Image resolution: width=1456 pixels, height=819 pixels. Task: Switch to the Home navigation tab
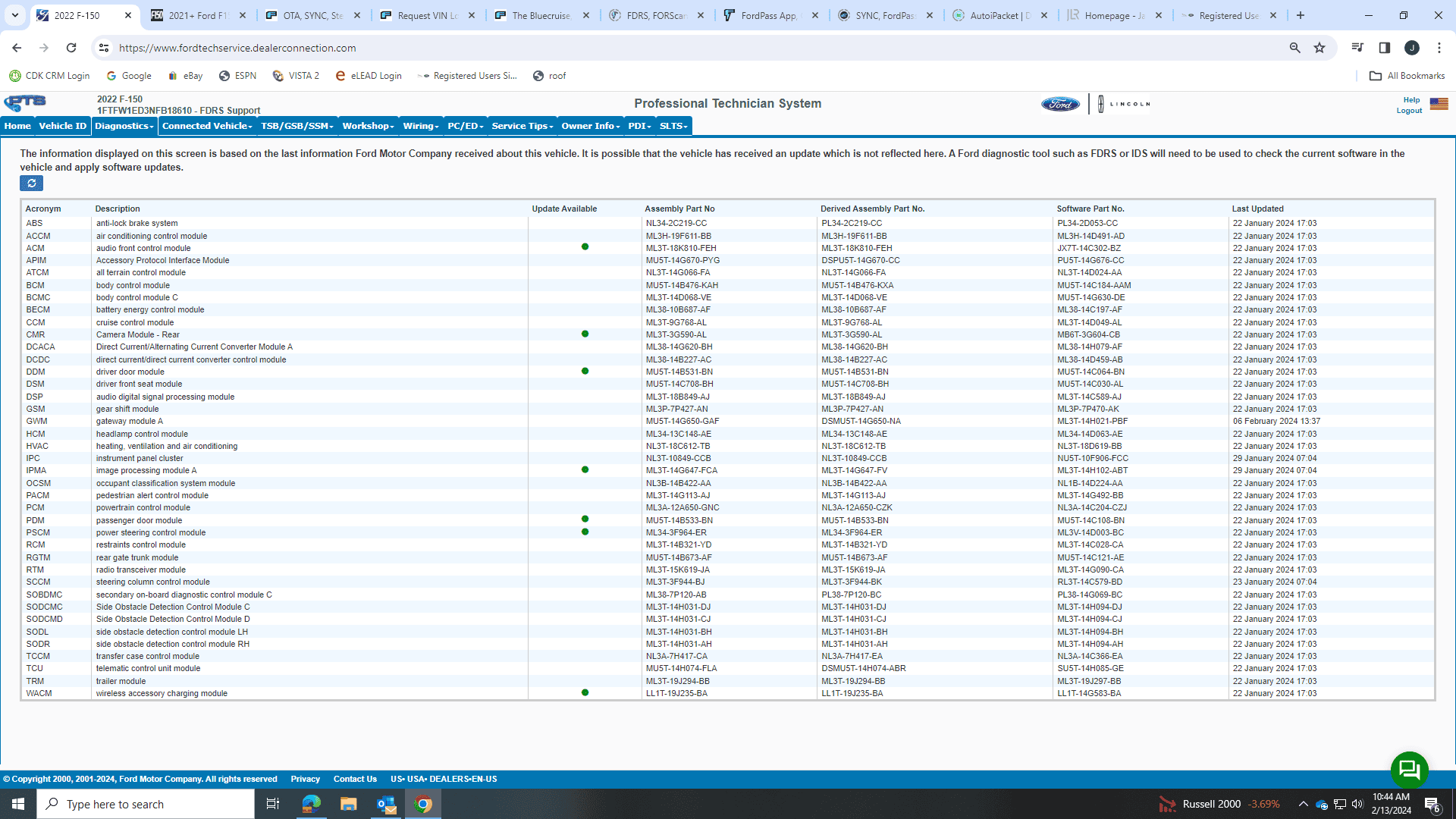click(x=17, y=126)
